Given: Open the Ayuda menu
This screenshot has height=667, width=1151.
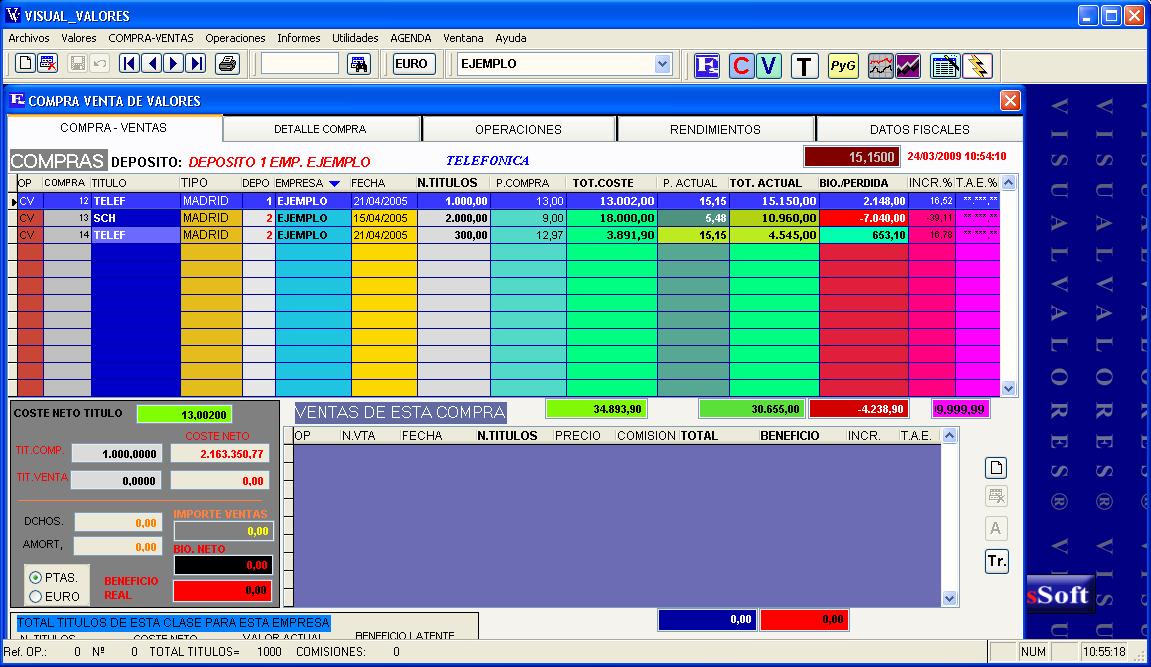Looking at the screenshot, I should point(511,38).
